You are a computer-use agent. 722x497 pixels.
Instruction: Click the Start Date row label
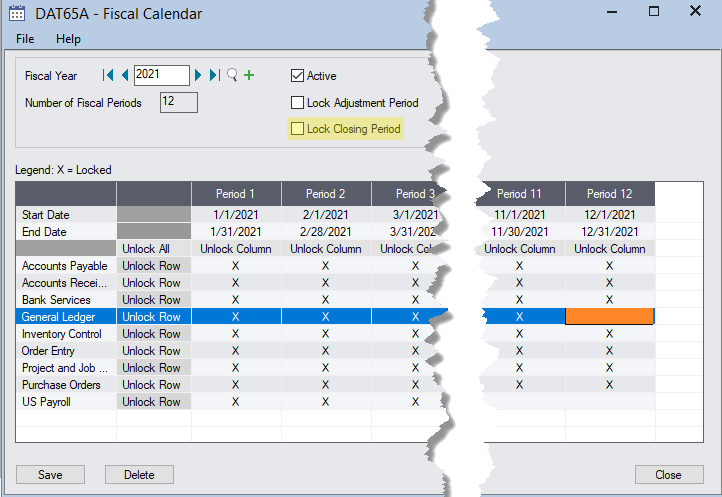pyautogui.click(x=65, y=215)
